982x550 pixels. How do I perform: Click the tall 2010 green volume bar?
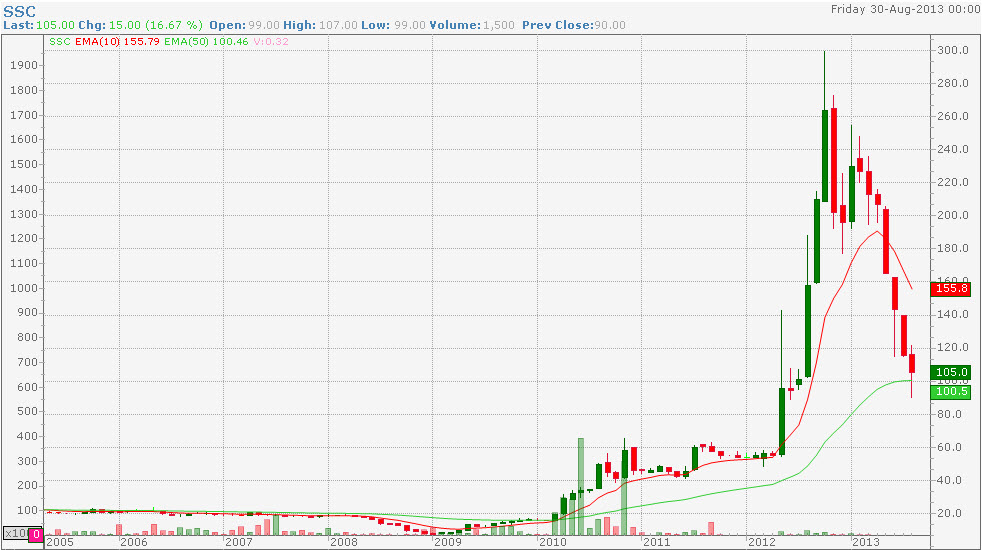tap(581, 487)
